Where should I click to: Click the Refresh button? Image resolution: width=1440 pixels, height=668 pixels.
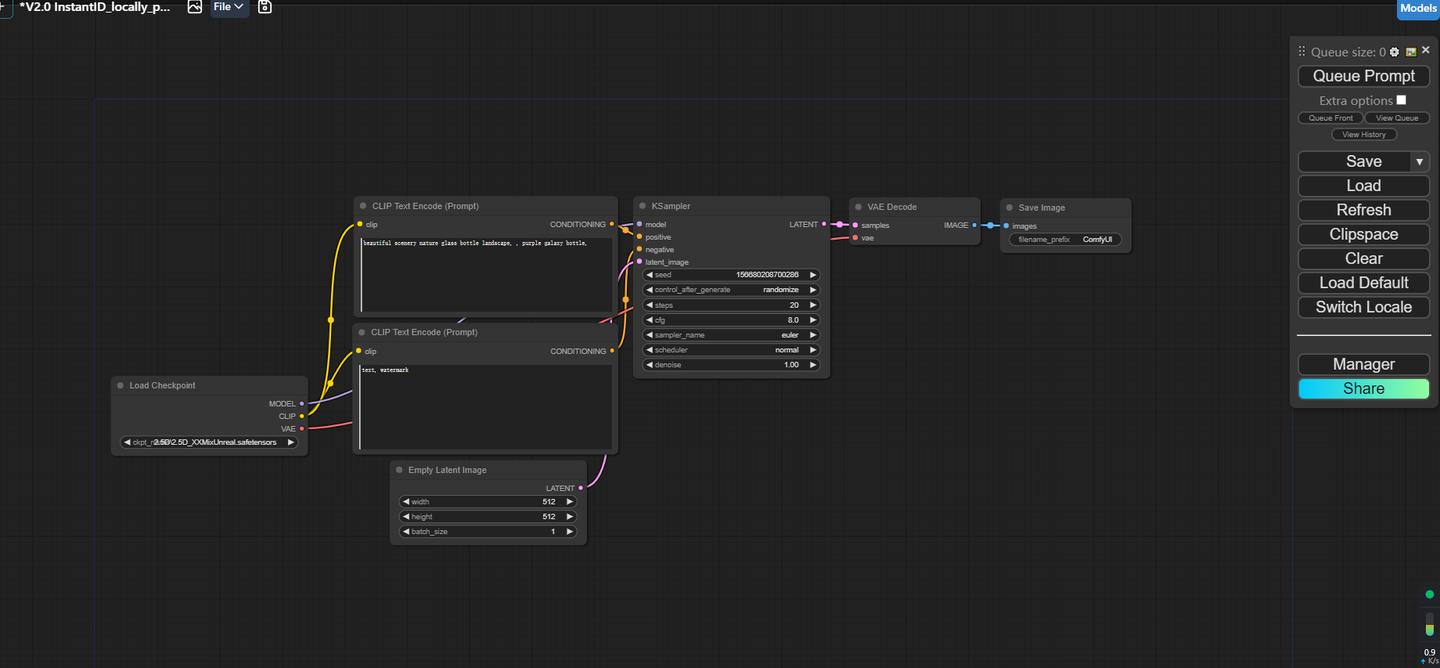1364,210
